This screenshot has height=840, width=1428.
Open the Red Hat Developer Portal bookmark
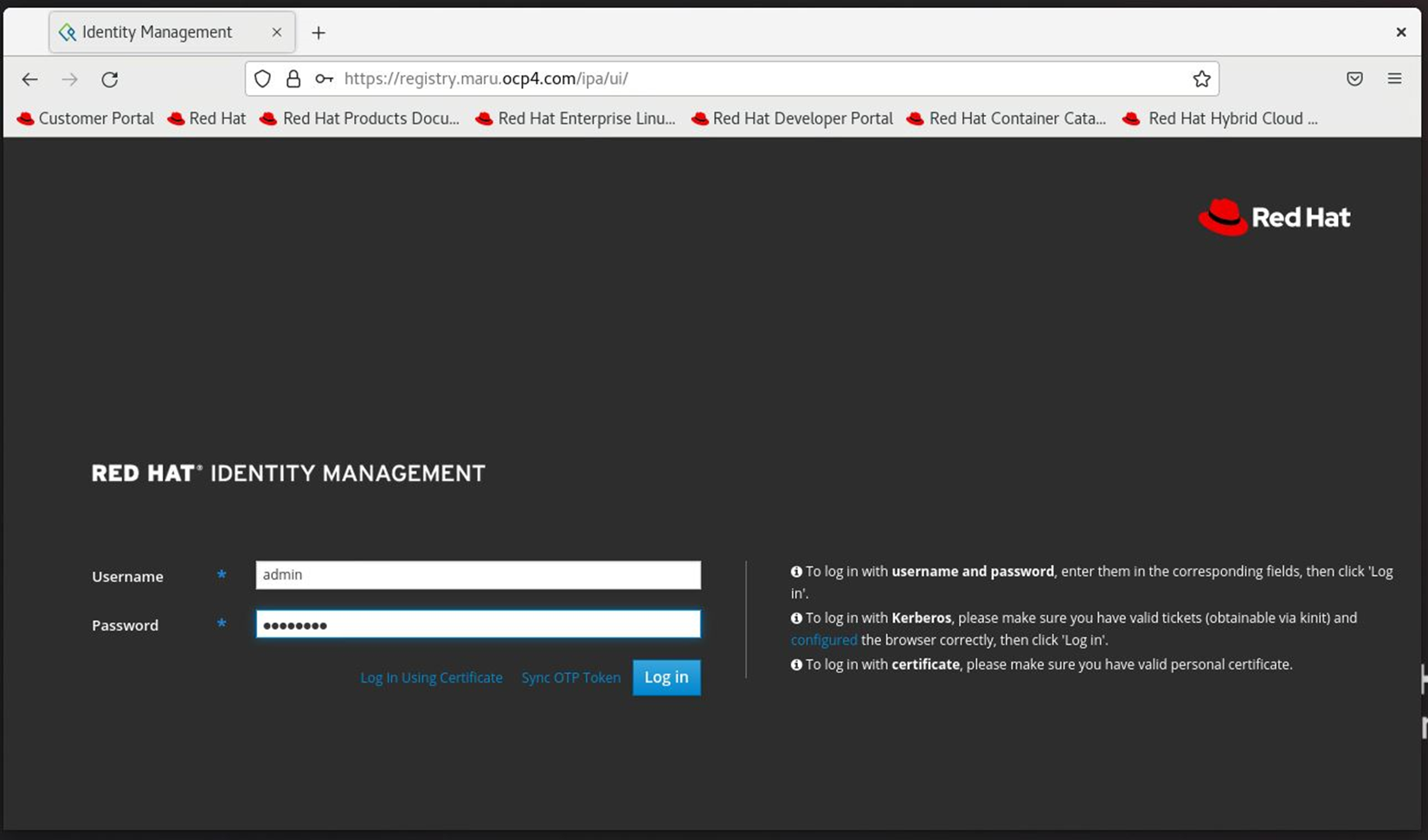click(792, 119)
